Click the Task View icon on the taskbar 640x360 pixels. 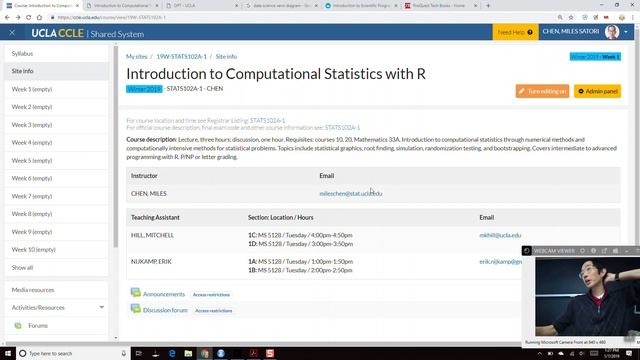point(139,353)
